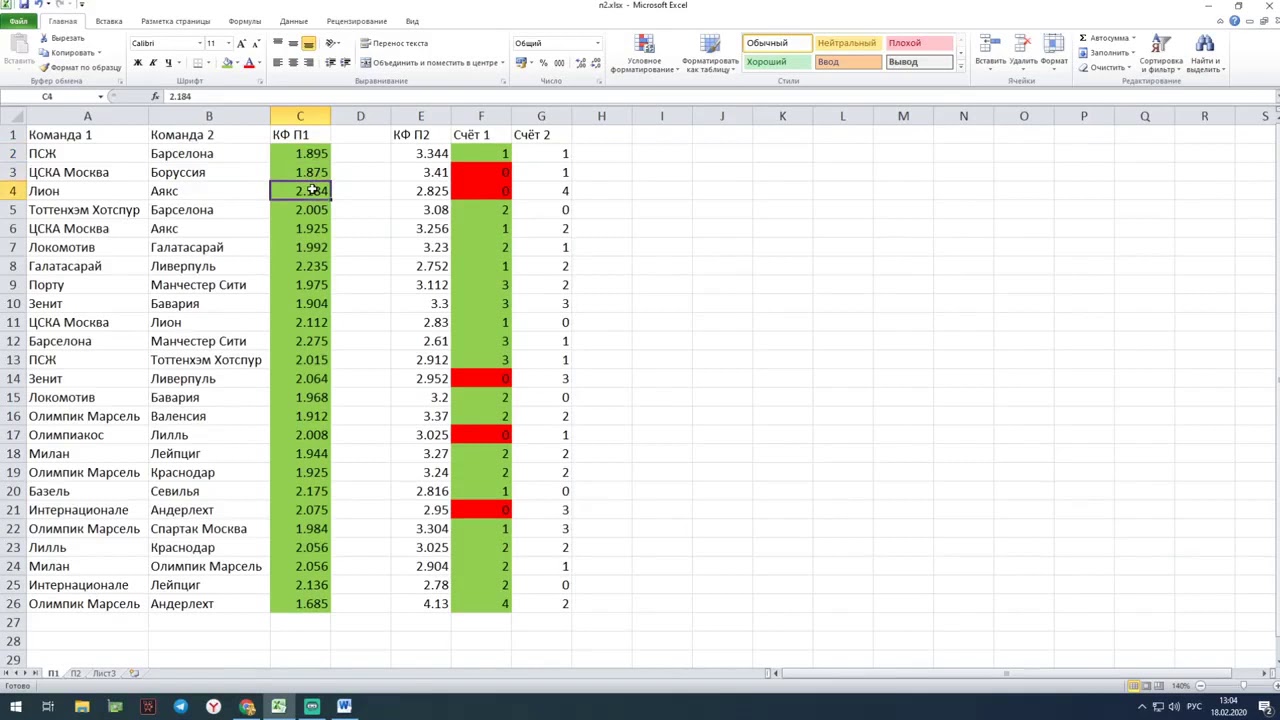Apply the Плохой cell style
The width and height of the screenshot is (1280, 720).
(919, 43)
